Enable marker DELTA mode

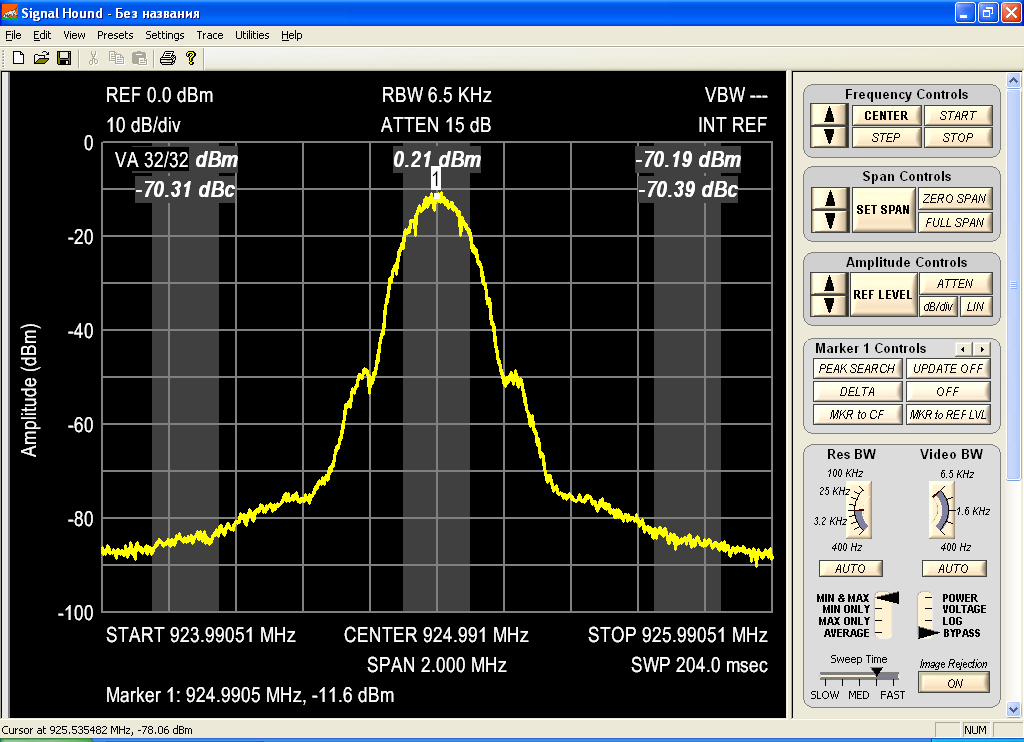pyautogui.click(x=857, y=392)
